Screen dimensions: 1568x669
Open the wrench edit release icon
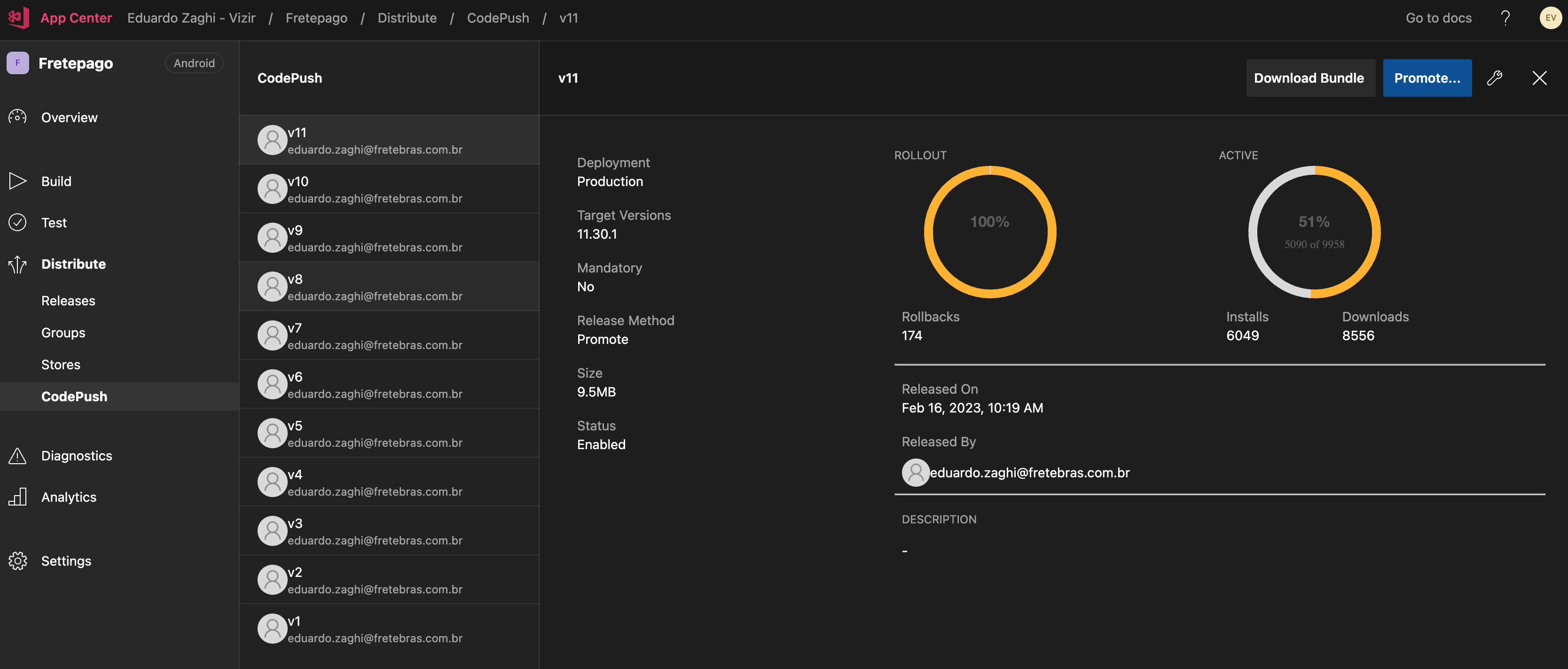[x=1494, y=78]
